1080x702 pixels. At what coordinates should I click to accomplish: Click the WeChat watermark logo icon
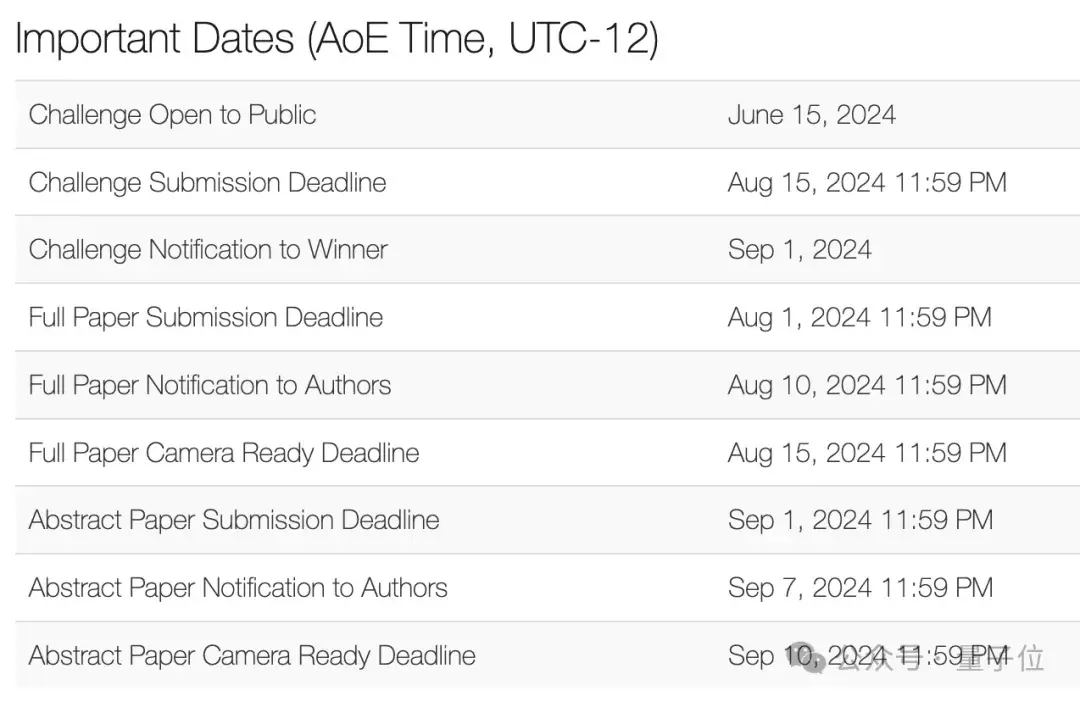coord(810,658)
